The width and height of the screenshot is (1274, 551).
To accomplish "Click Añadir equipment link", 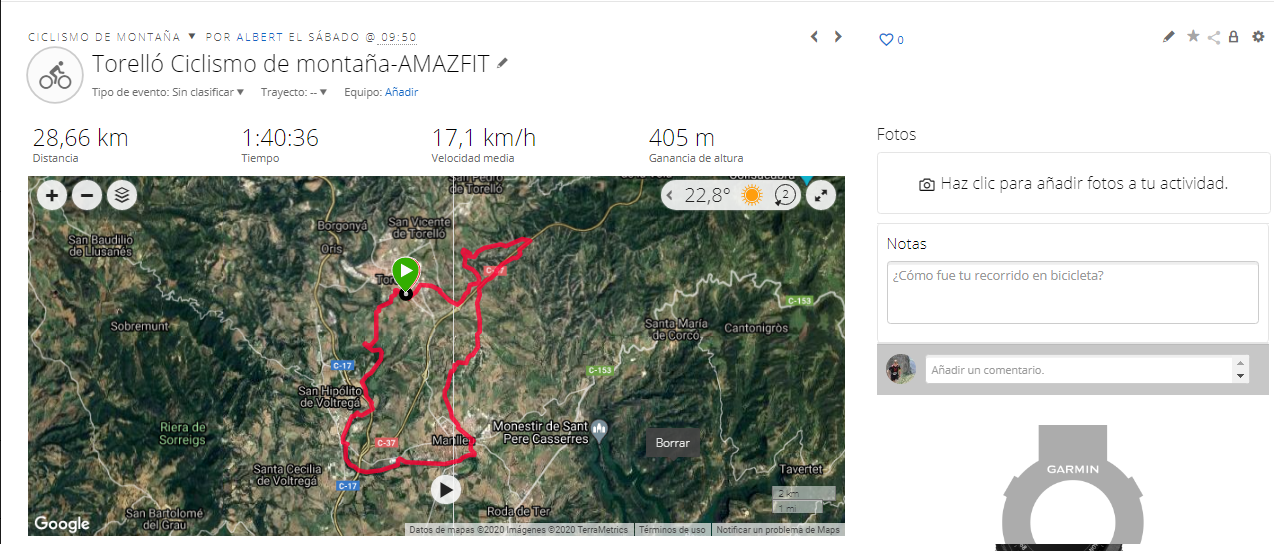I will point(401,92).
